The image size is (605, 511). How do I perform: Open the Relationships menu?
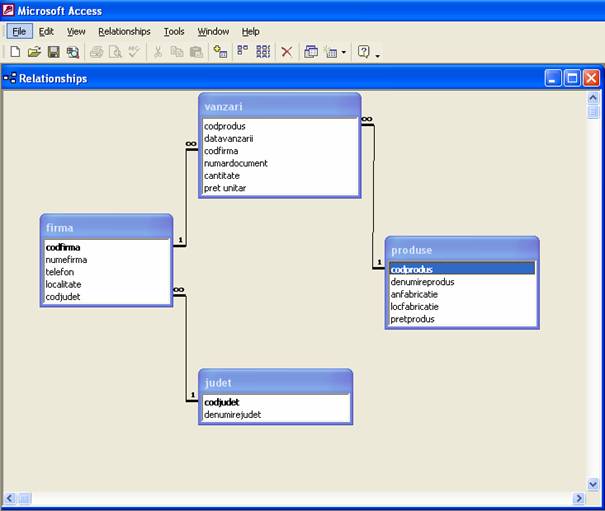124,31
